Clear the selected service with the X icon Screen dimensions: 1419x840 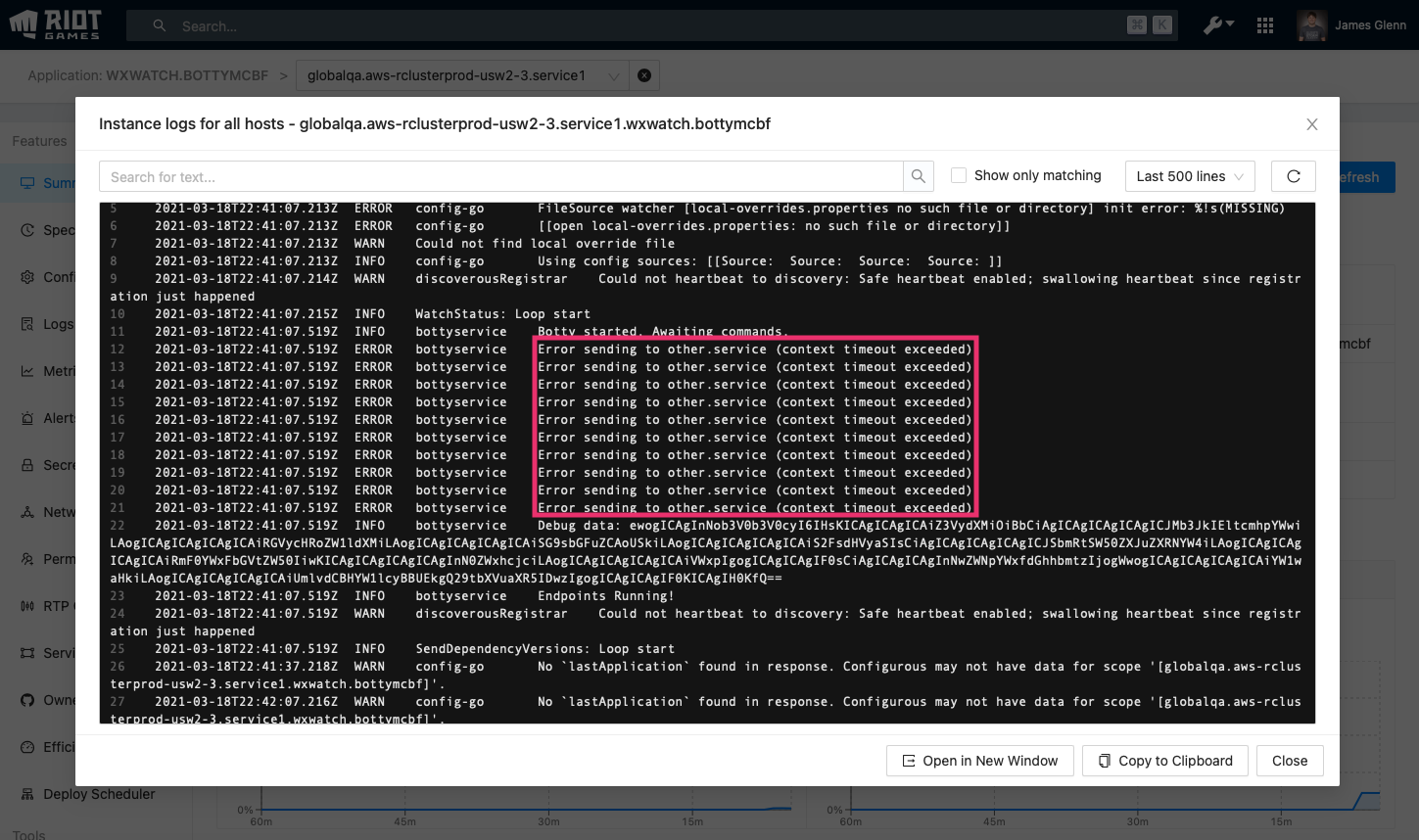point(644,75)
